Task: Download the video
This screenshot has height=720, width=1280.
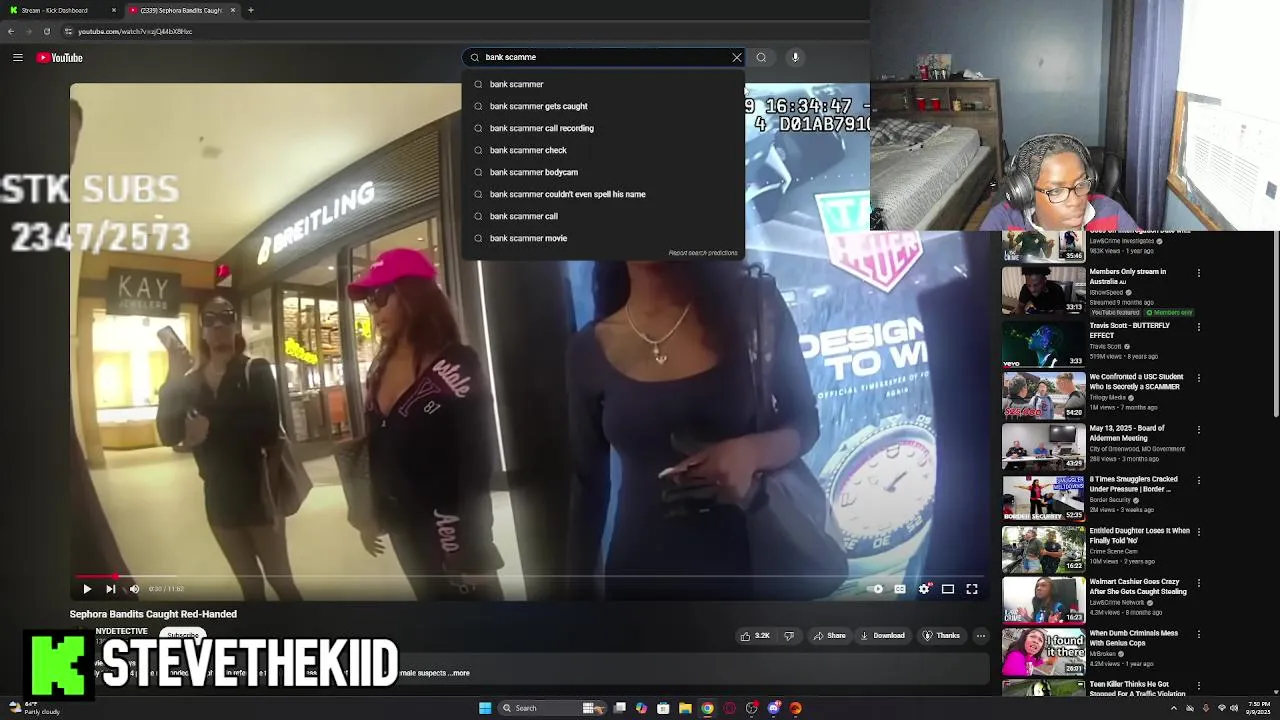Action: pyautogui.click(x=883, y=636)
